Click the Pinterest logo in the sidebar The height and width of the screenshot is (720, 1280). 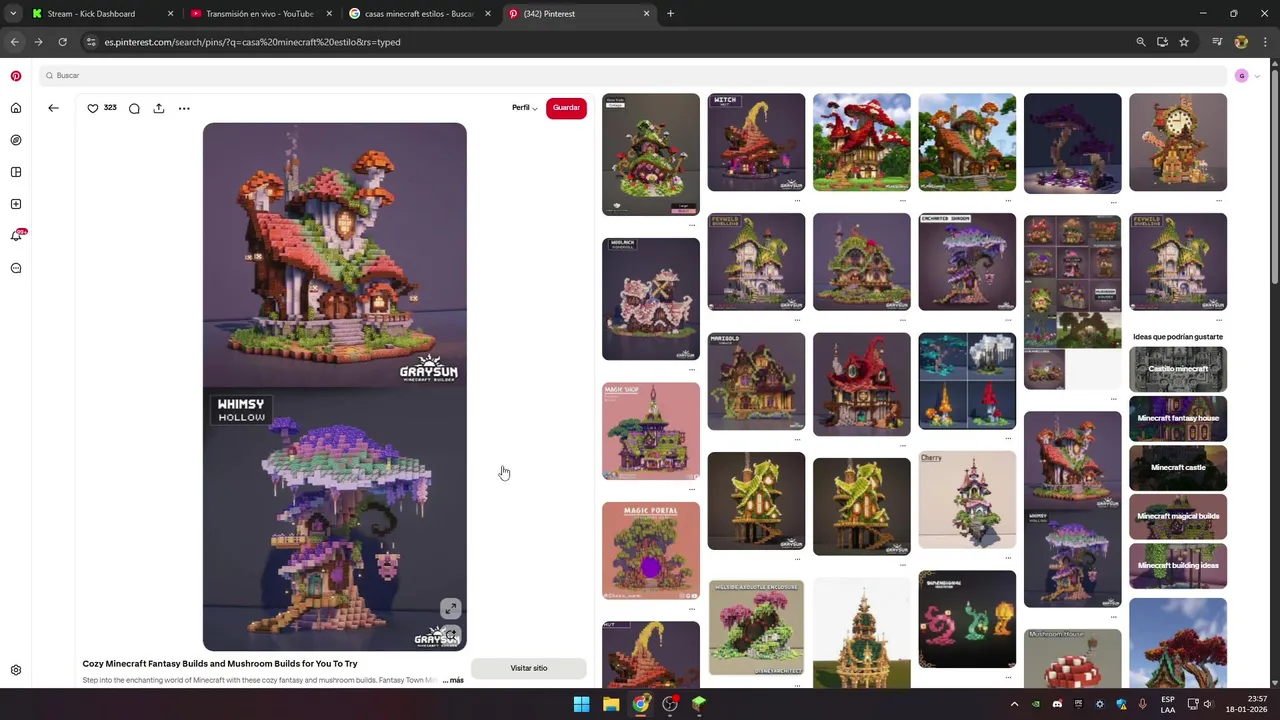(16, 76)
